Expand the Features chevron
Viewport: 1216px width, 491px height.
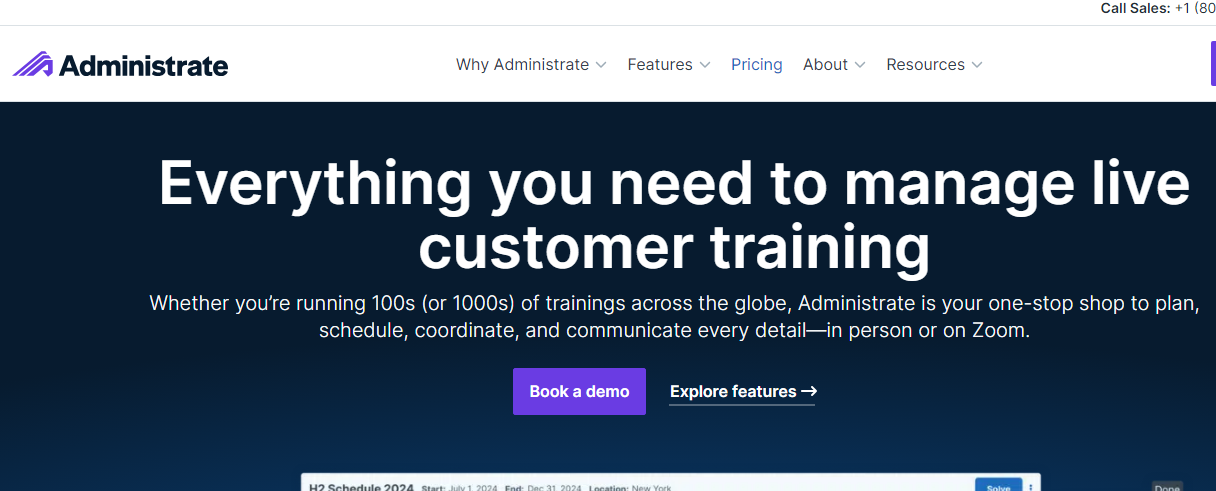tap(705, 65)
